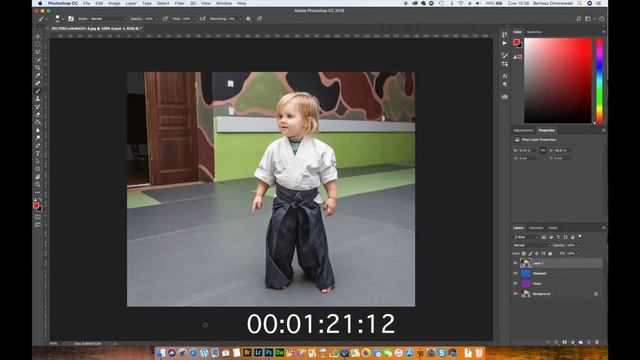Click the hue slider strip

tap(600, 80)
